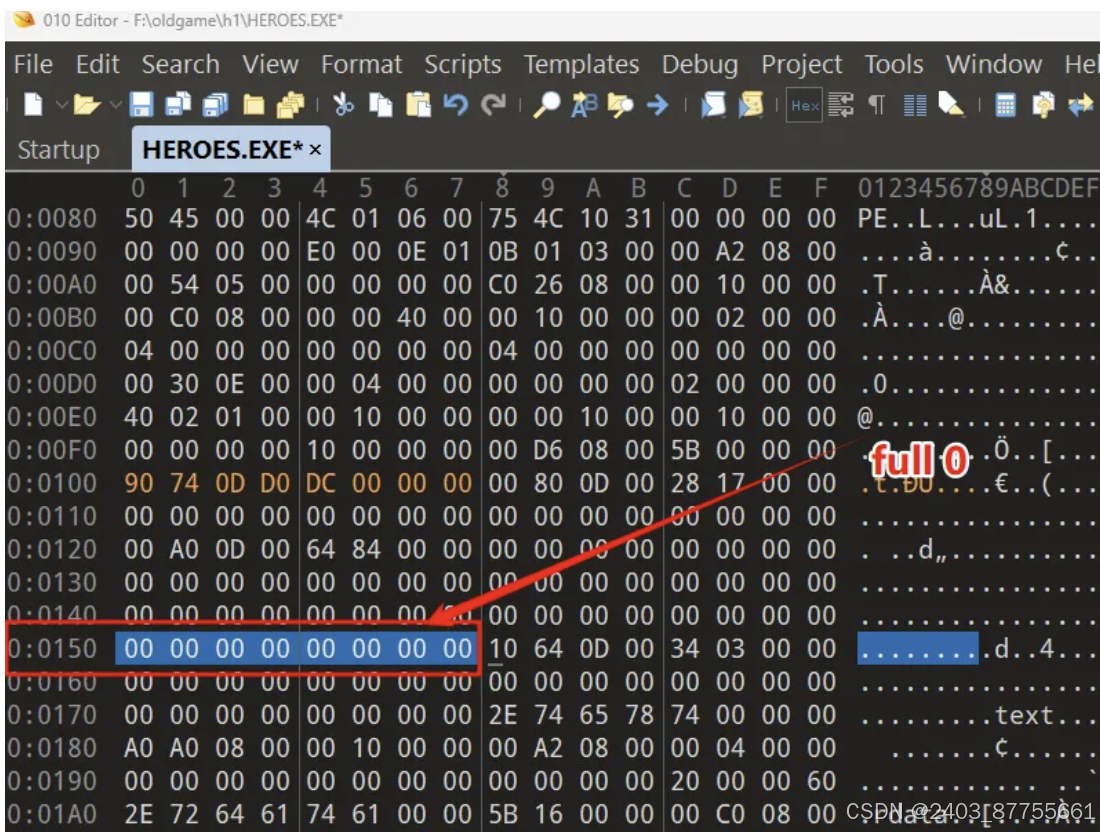Open the Templates menu
The width and height of the screenshot is (1100, 832).
tap(581, 65)
